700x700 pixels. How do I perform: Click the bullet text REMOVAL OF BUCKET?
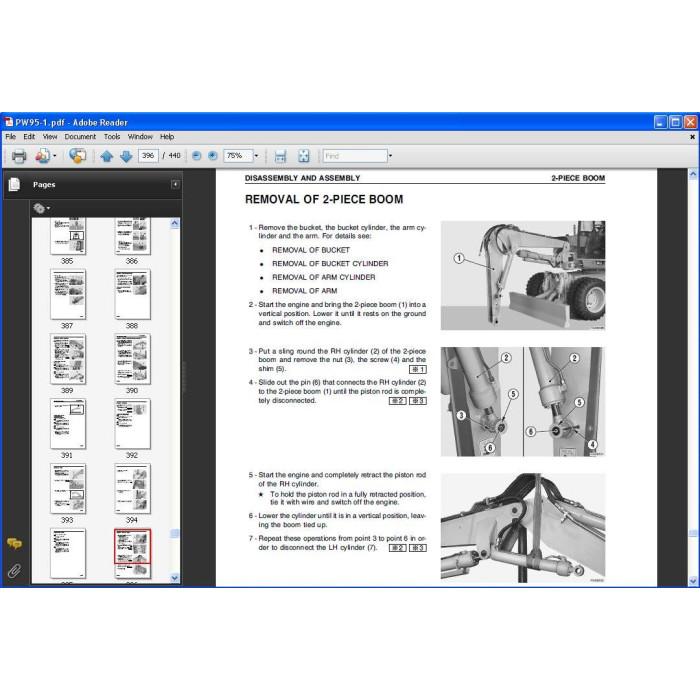311,250
